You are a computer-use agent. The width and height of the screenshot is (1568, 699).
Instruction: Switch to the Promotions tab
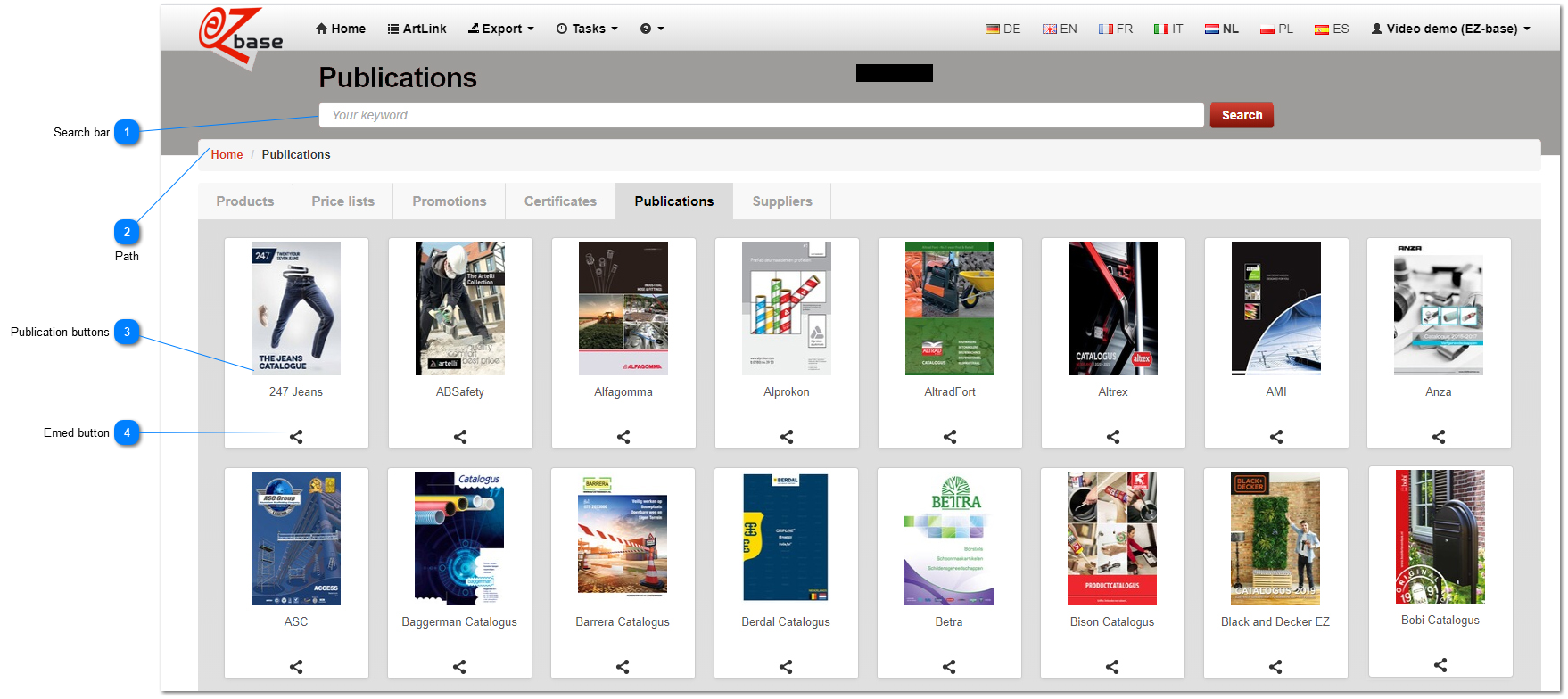(x=450, y=201)
